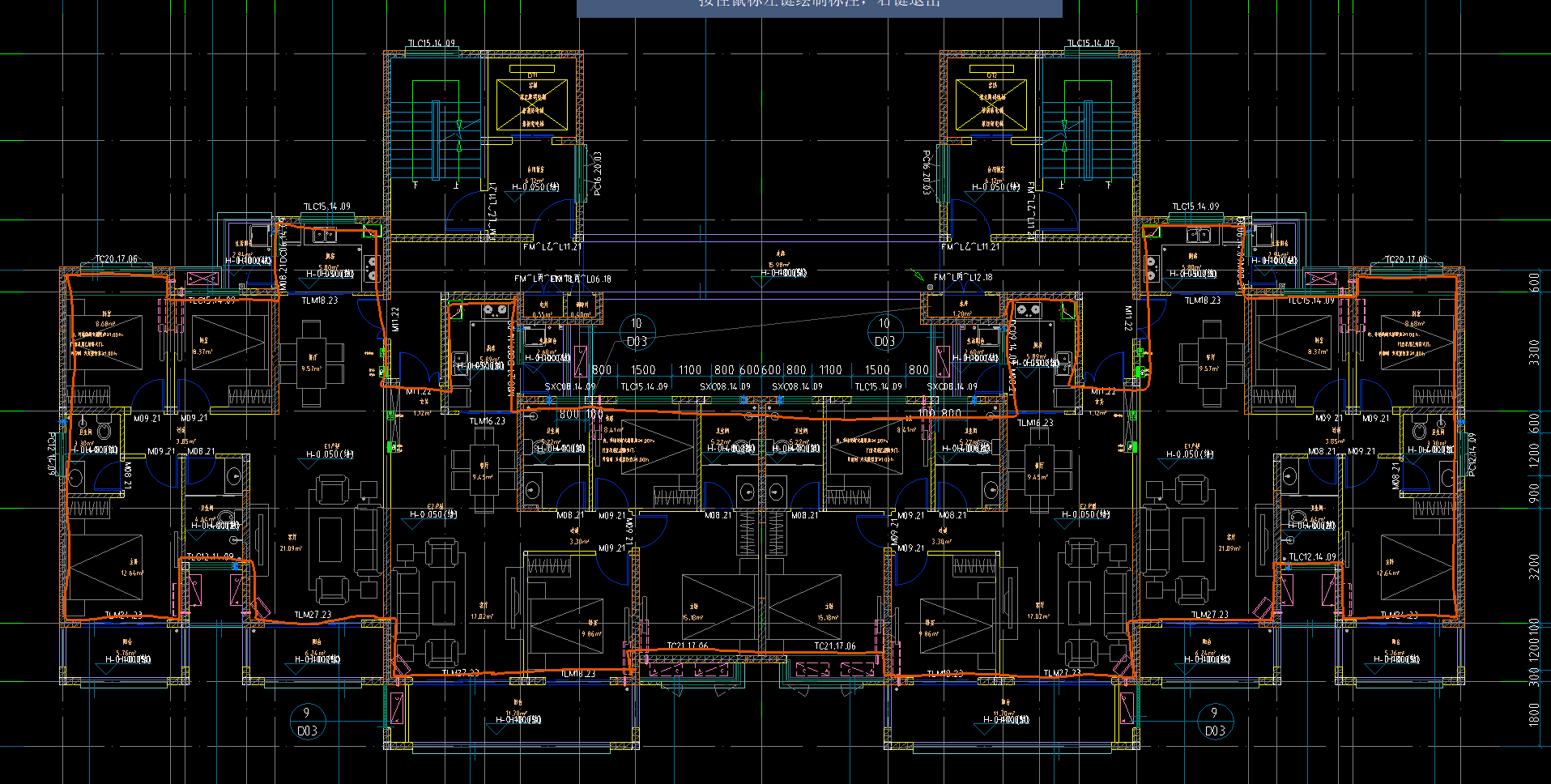Select the 9.57m² dining label, right unit
This screenshot has width=1551, height=784.
pyautogui.click(x=1209, y=369)
